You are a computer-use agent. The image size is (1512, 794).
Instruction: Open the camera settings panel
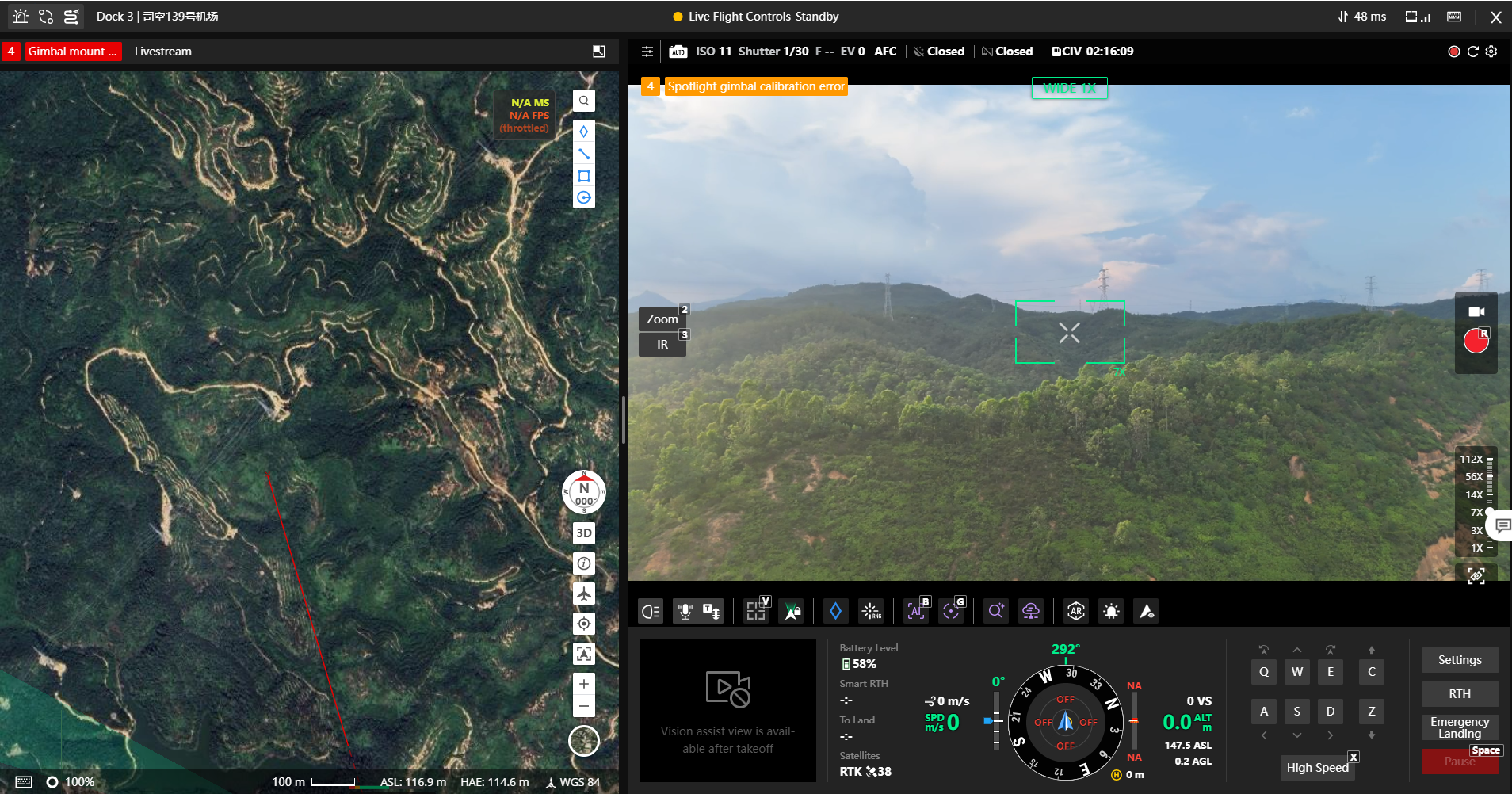click(1492, 51)
